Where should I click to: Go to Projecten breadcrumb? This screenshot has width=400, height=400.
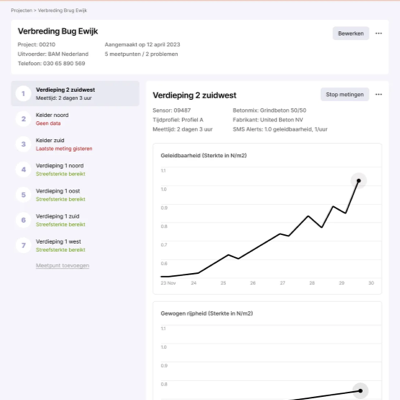(21, 10)
